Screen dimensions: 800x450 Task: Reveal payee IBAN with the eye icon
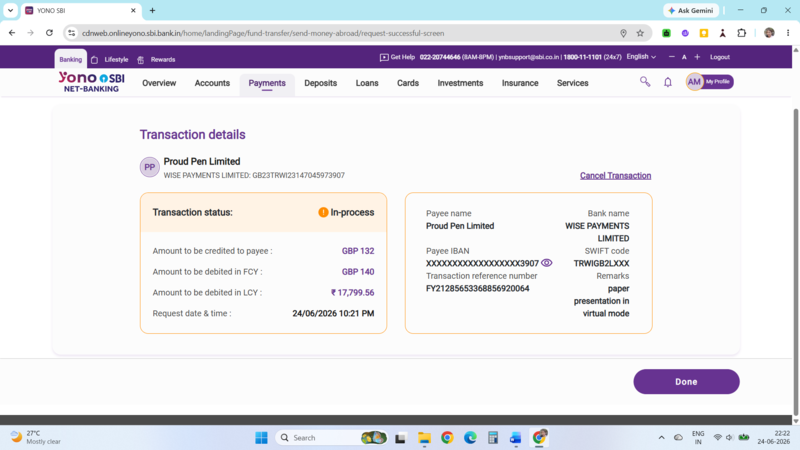tap(546, 263)
